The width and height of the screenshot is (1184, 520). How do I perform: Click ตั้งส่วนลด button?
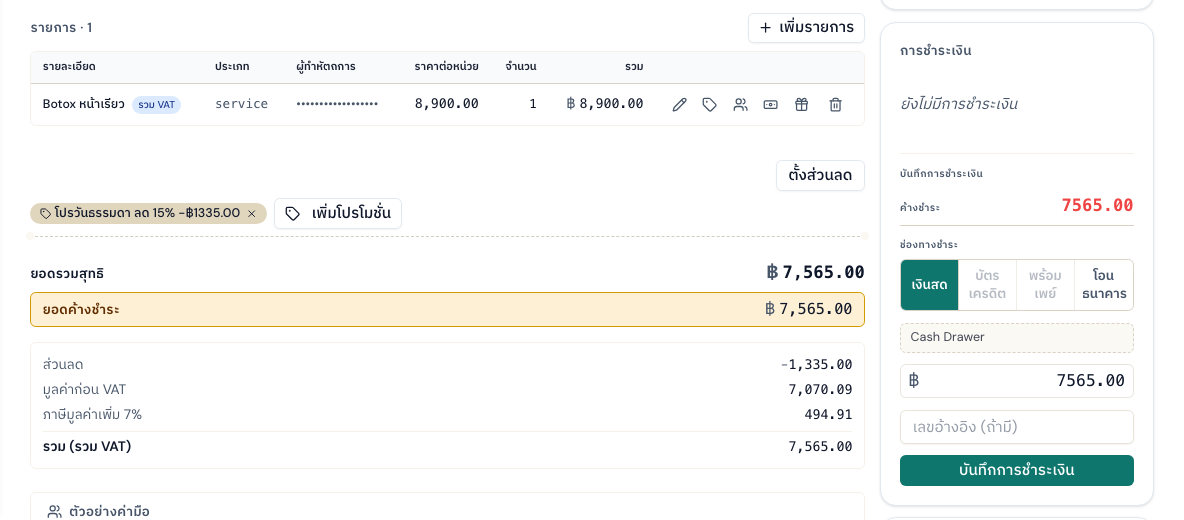point(820,176)
